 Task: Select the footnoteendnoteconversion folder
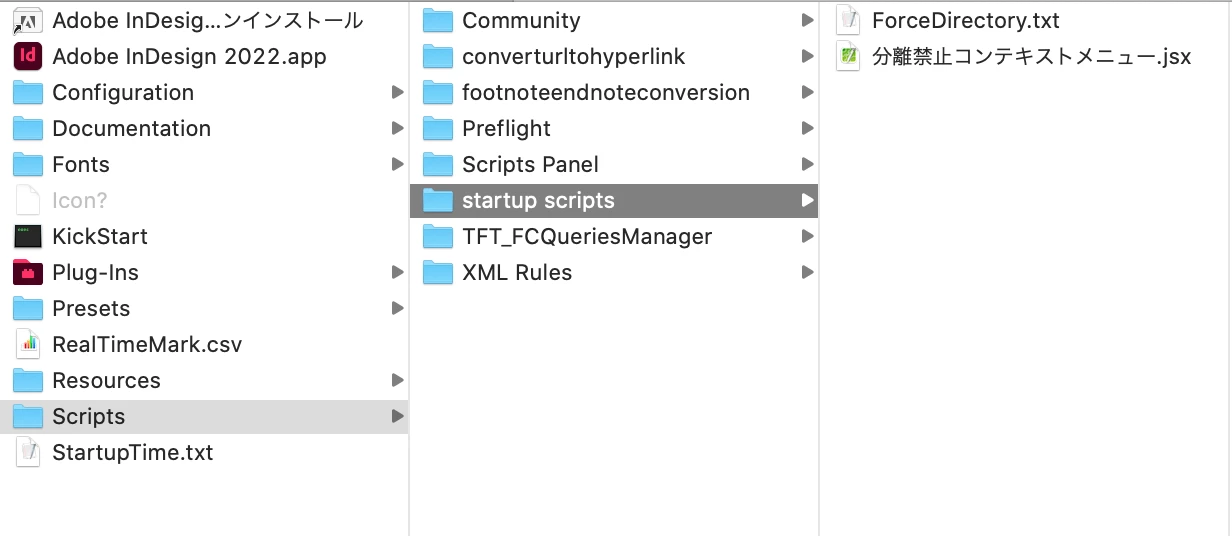click(x=605, y=92)
